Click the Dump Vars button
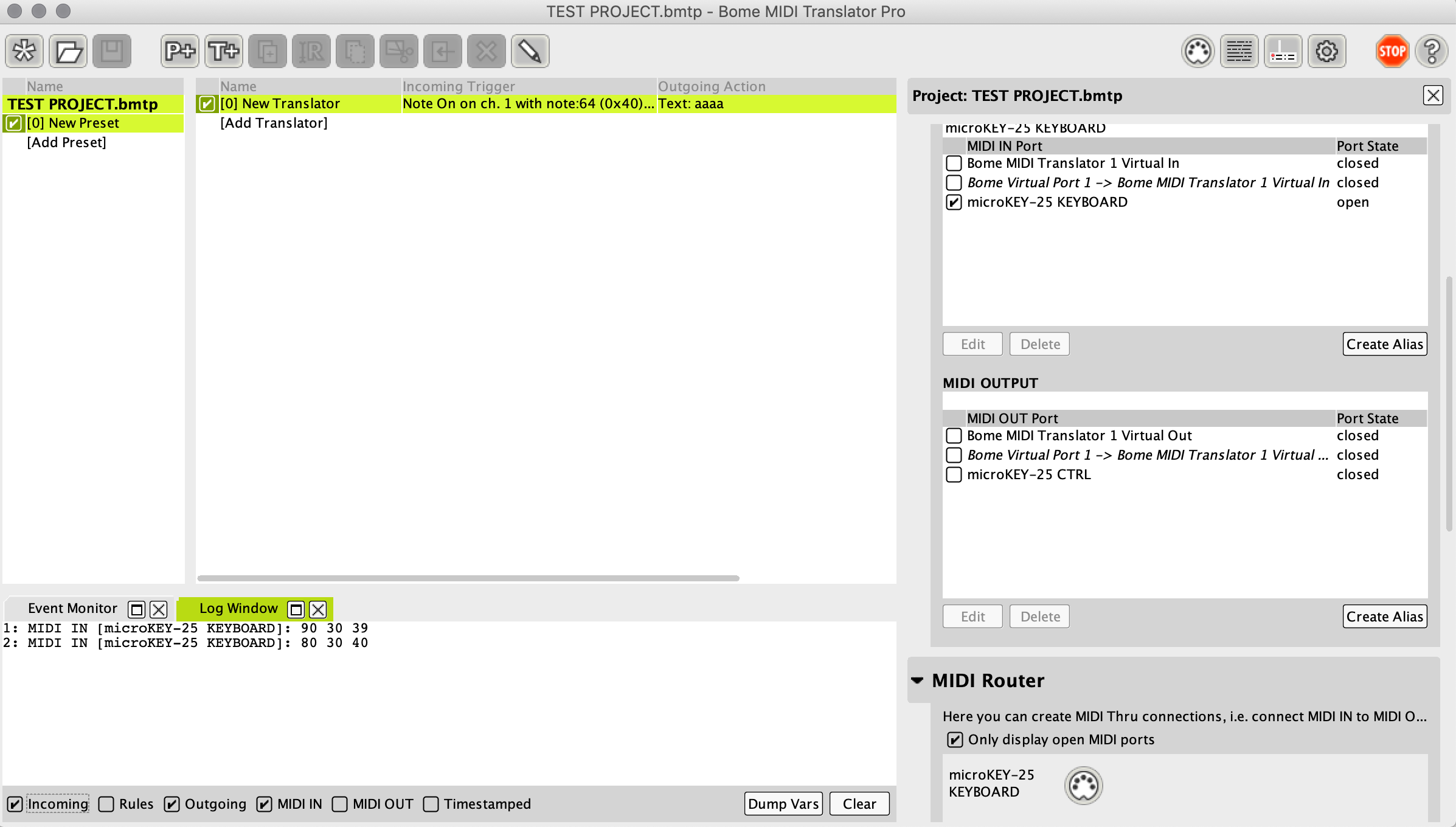 (783, 804)
